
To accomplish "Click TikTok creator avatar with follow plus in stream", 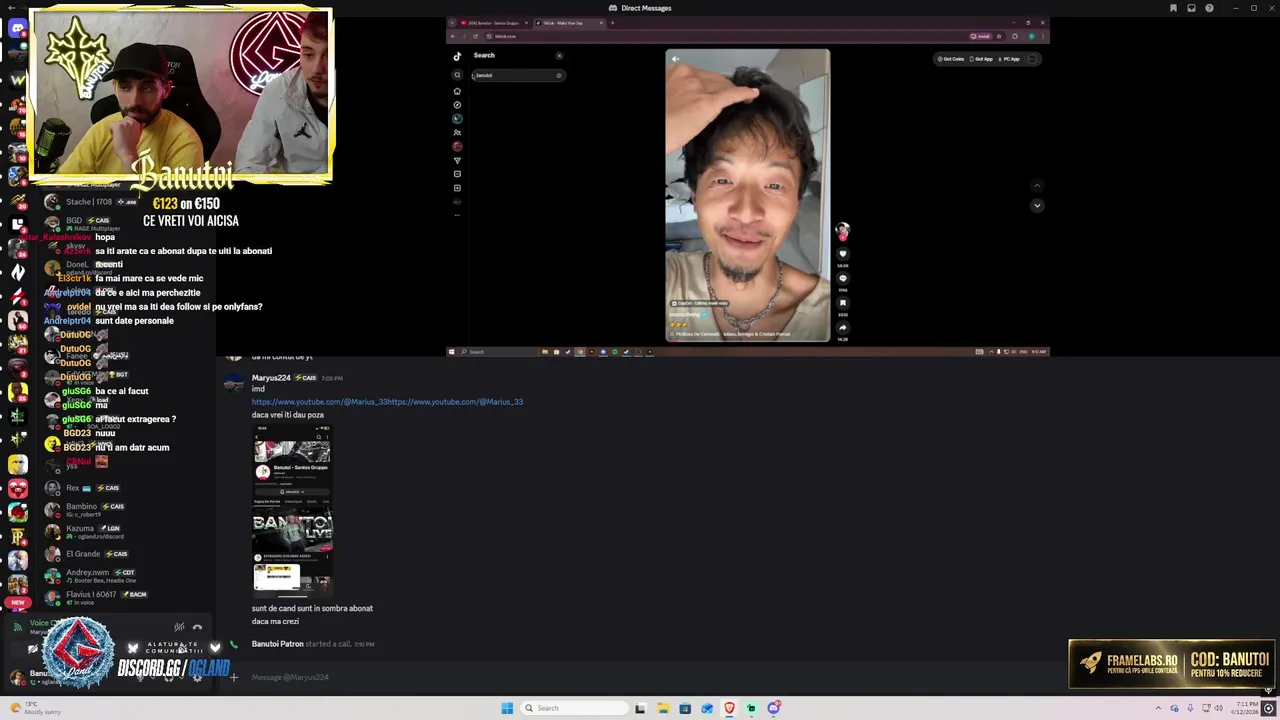I will click(x=843, y=231).
